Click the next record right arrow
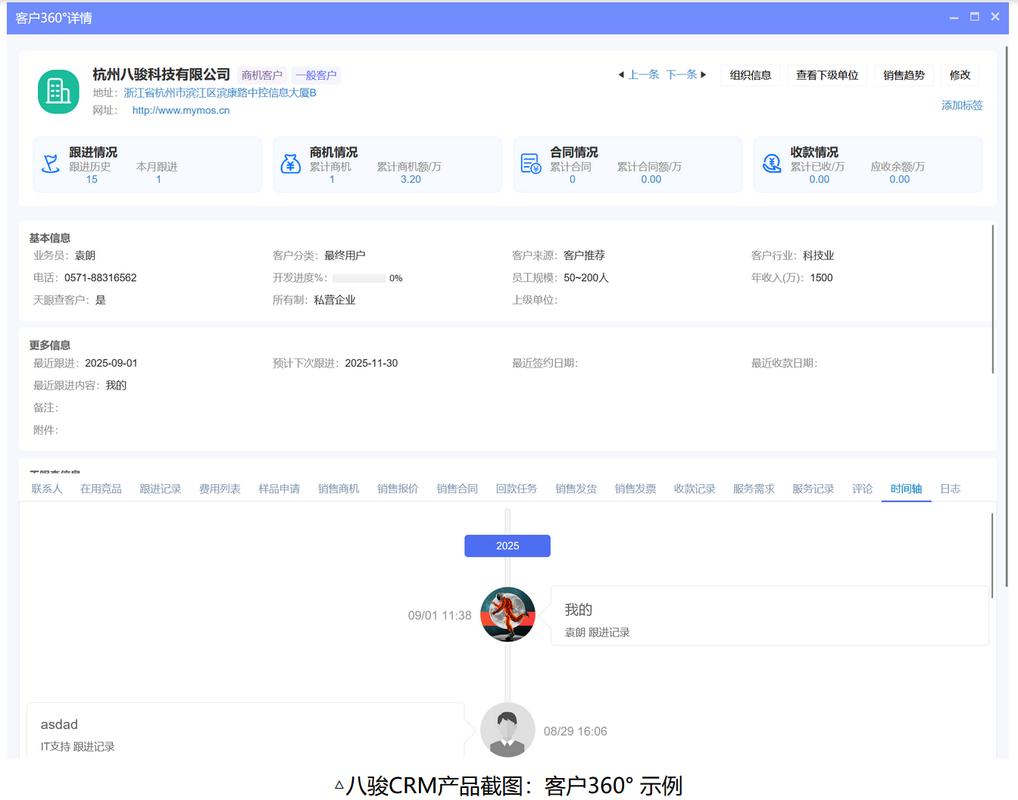 (x=703, y=75)
